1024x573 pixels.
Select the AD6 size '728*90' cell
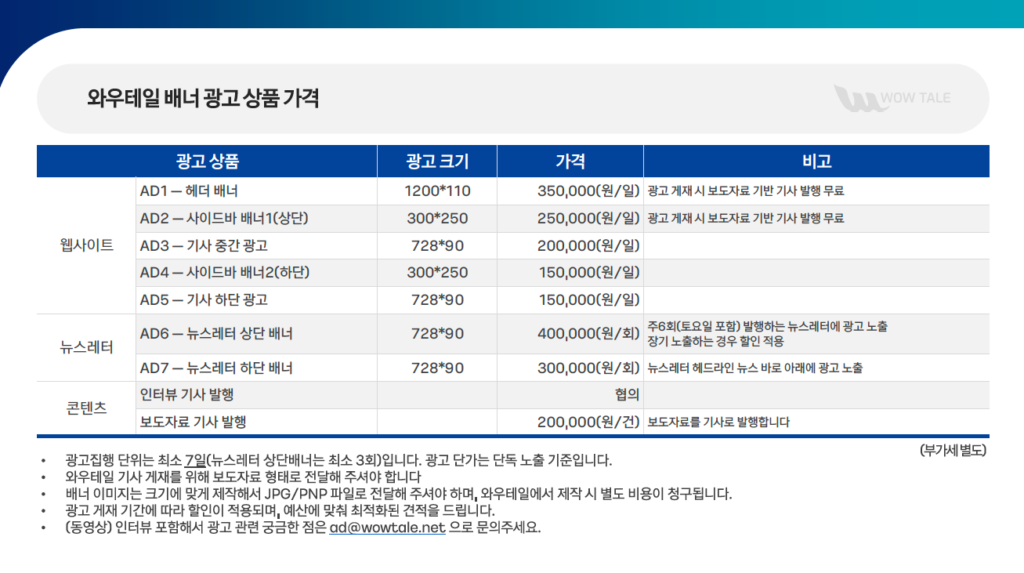(437, 334)
